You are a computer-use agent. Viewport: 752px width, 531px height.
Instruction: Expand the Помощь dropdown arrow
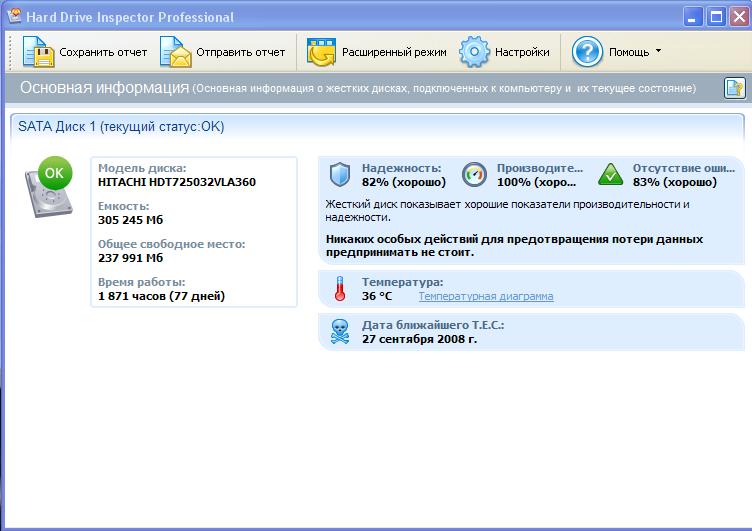[x=658, y=50]
